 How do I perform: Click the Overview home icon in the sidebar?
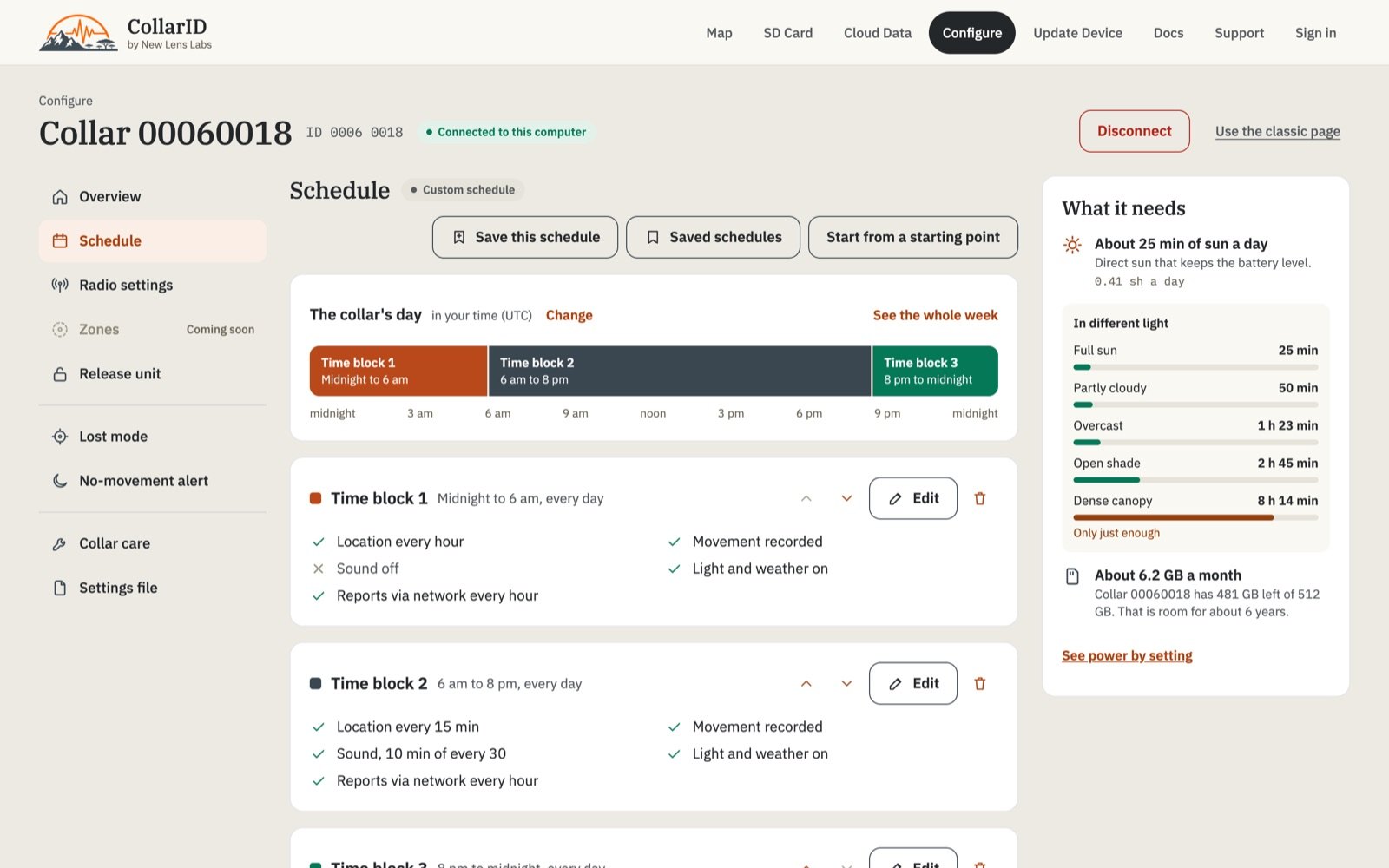(x=60, y=197)
